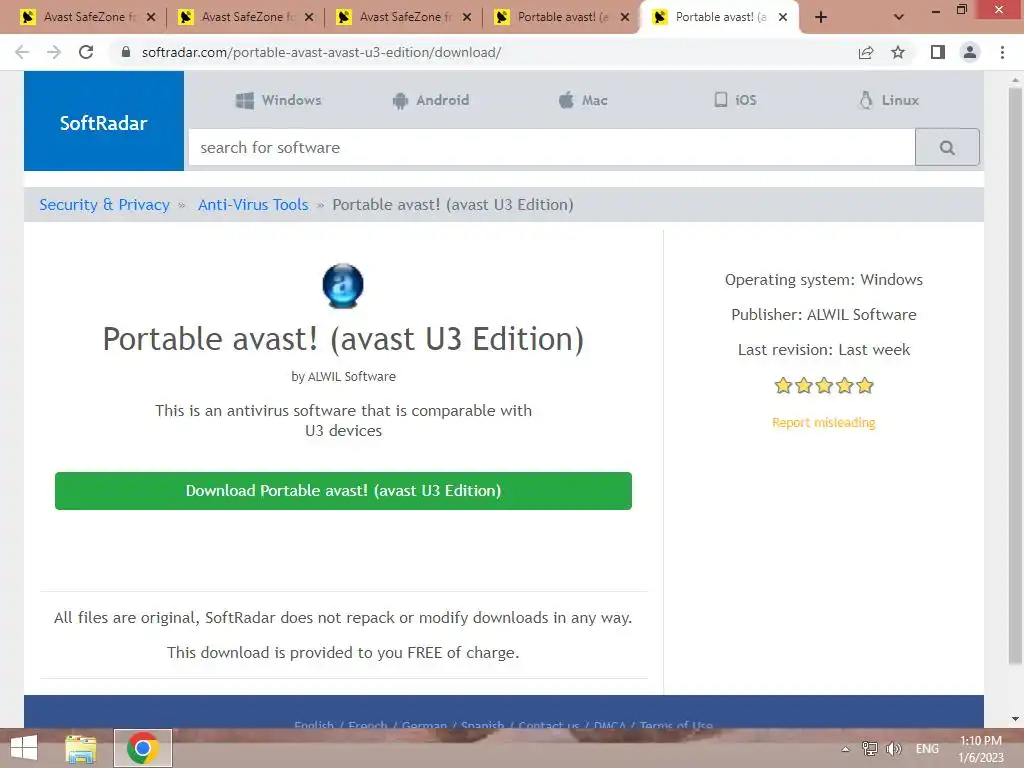
Task: Close the fourth Portable avast! tab
Action: [625, 17]
